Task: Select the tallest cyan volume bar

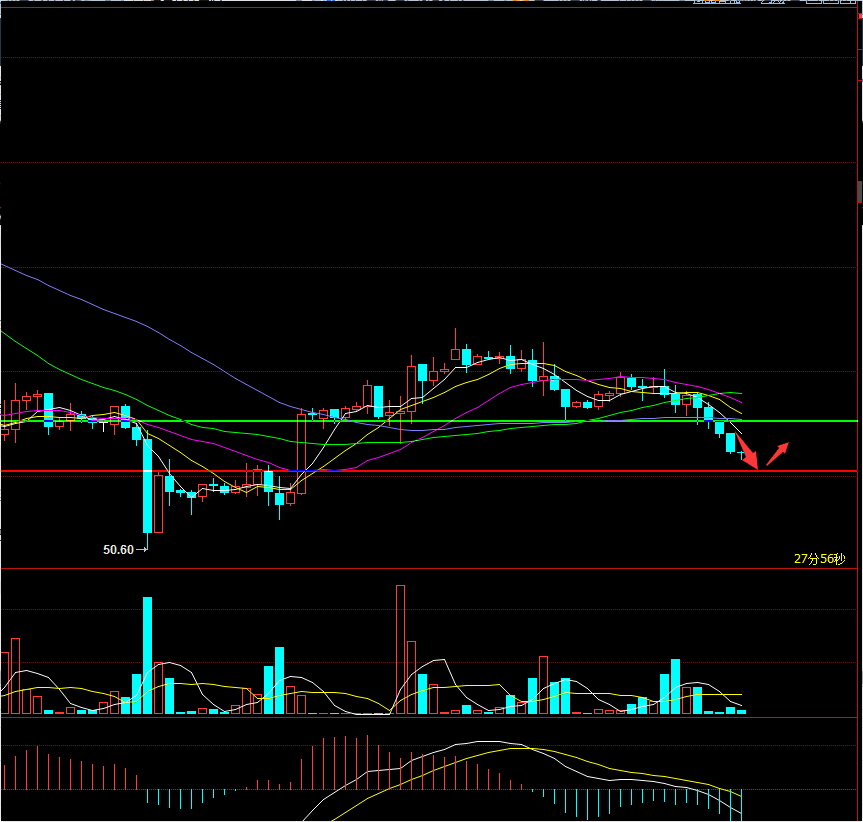Action: click(x=148, y=655)
